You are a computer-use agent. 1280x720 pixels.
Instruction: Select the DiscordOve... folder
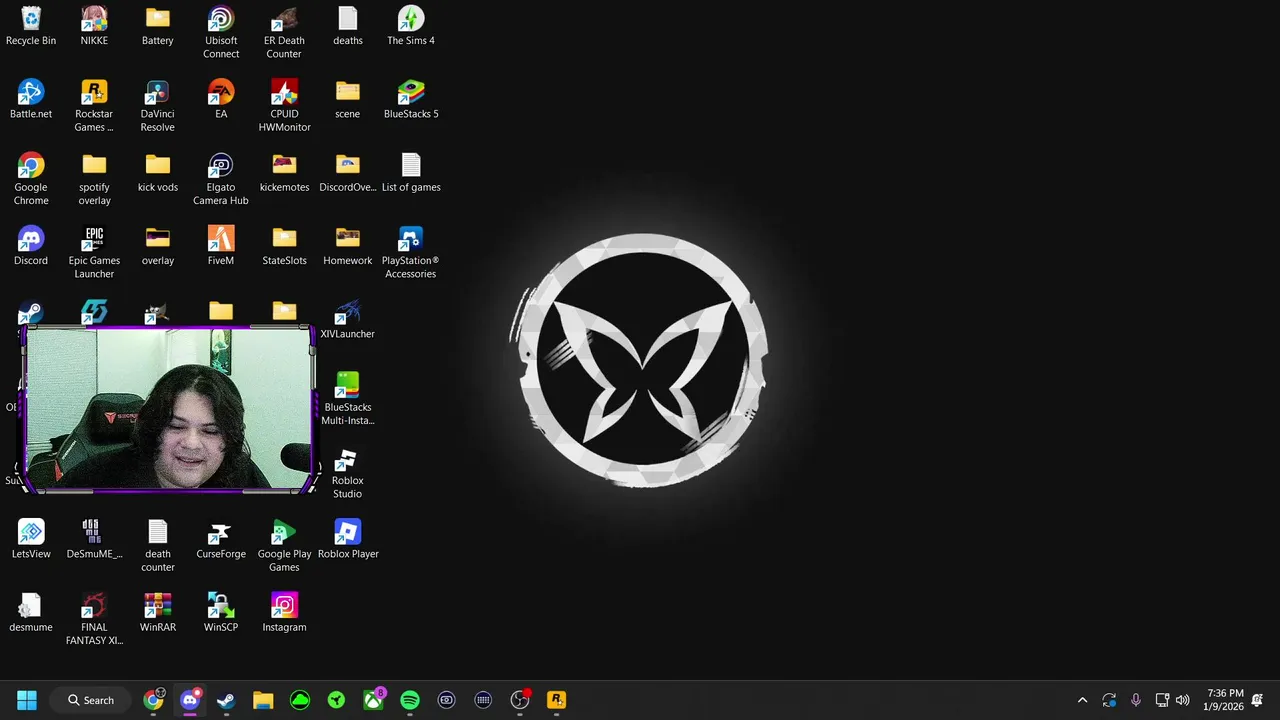click(x=348, y=172)
